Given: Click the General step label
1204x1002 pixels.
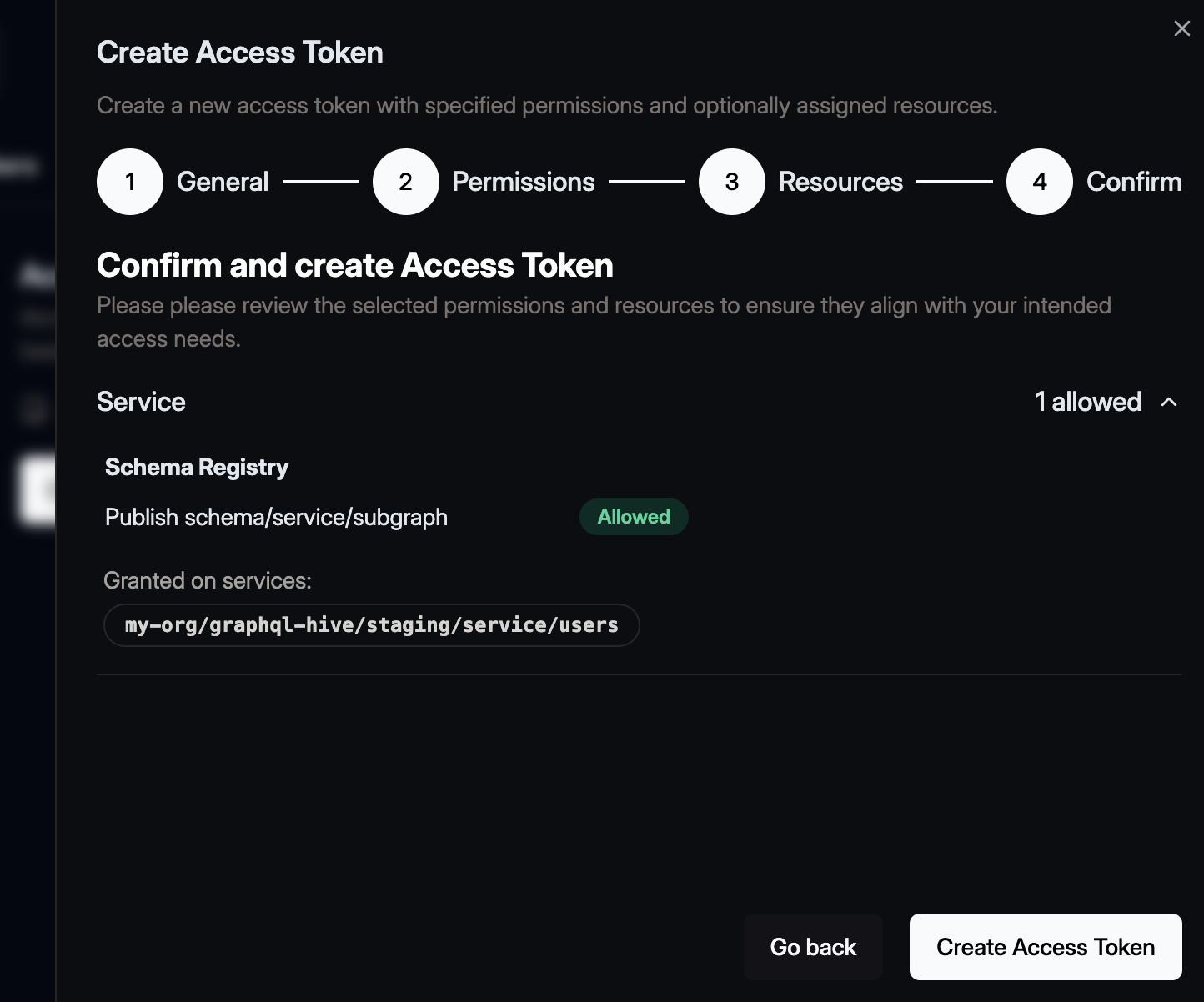Looking at the screenshot, I should pyautogui.click(x=223, y=181).
